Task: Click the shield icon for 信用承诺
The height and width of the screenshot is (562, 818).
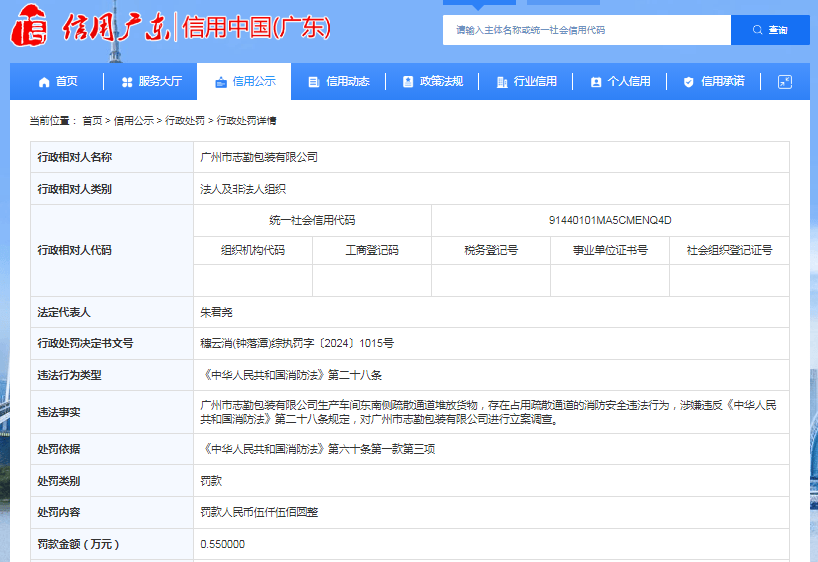Action: (x=689, y=82)
